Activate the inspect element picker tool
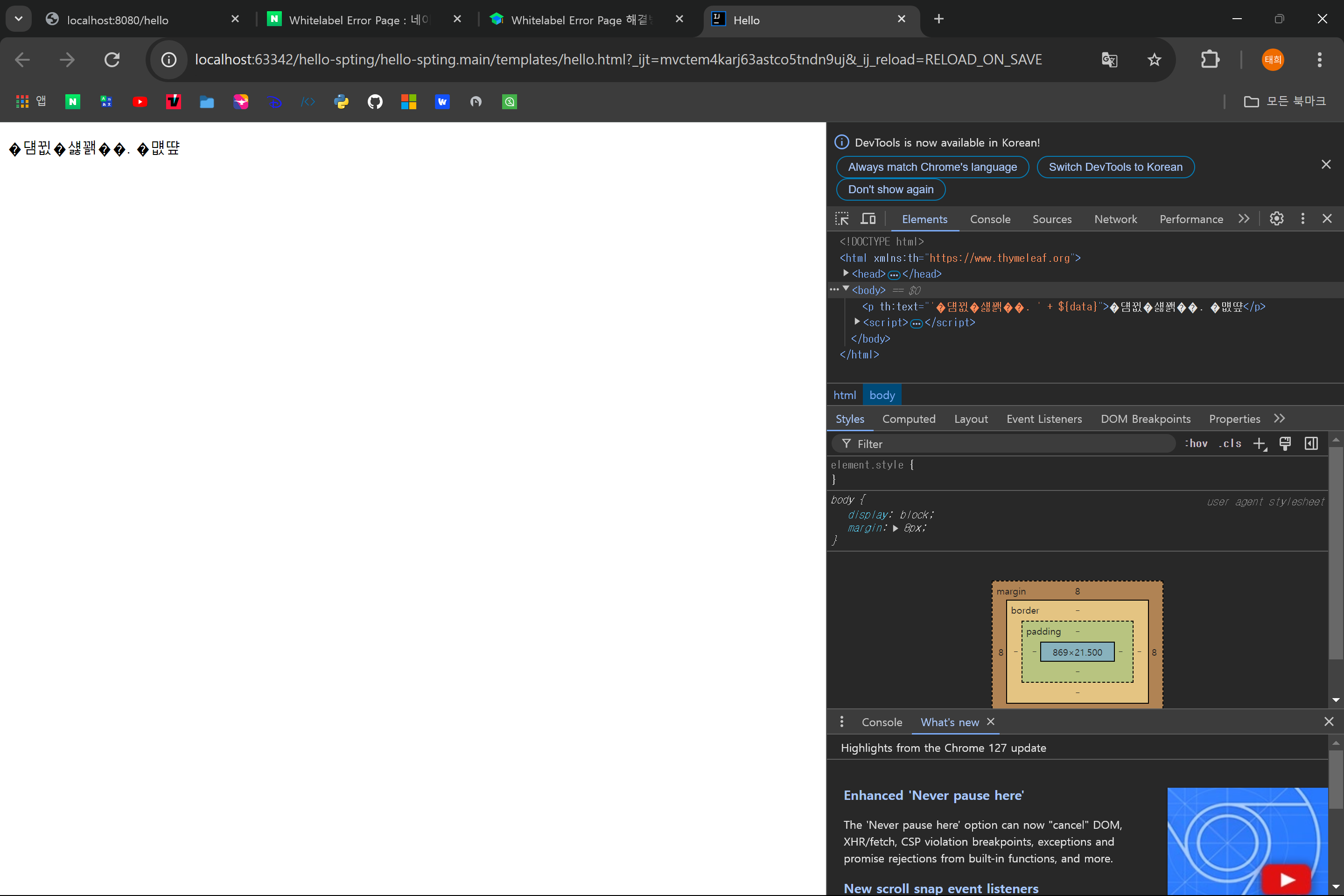Viewport: 1344px width, 896px height. click(x=842, y=219)
